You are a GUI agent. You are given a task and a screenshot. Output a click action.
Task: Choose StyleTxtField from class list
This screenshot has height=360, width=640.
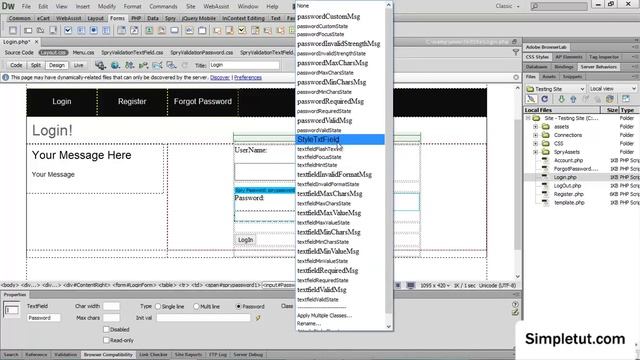(x=340, y=139)
